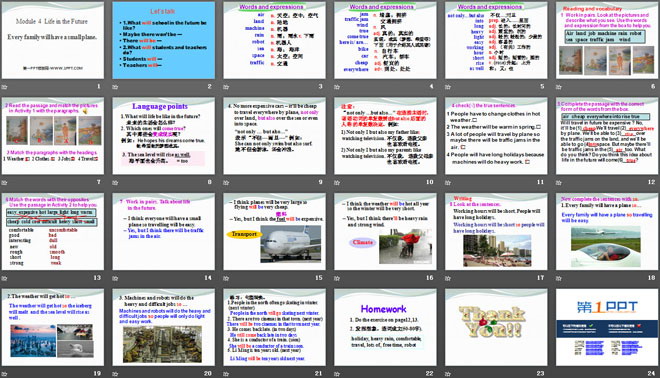Select the Writing slide with beach photo
The height and width of the screenshot is (378, 660).
click(496, 232)
